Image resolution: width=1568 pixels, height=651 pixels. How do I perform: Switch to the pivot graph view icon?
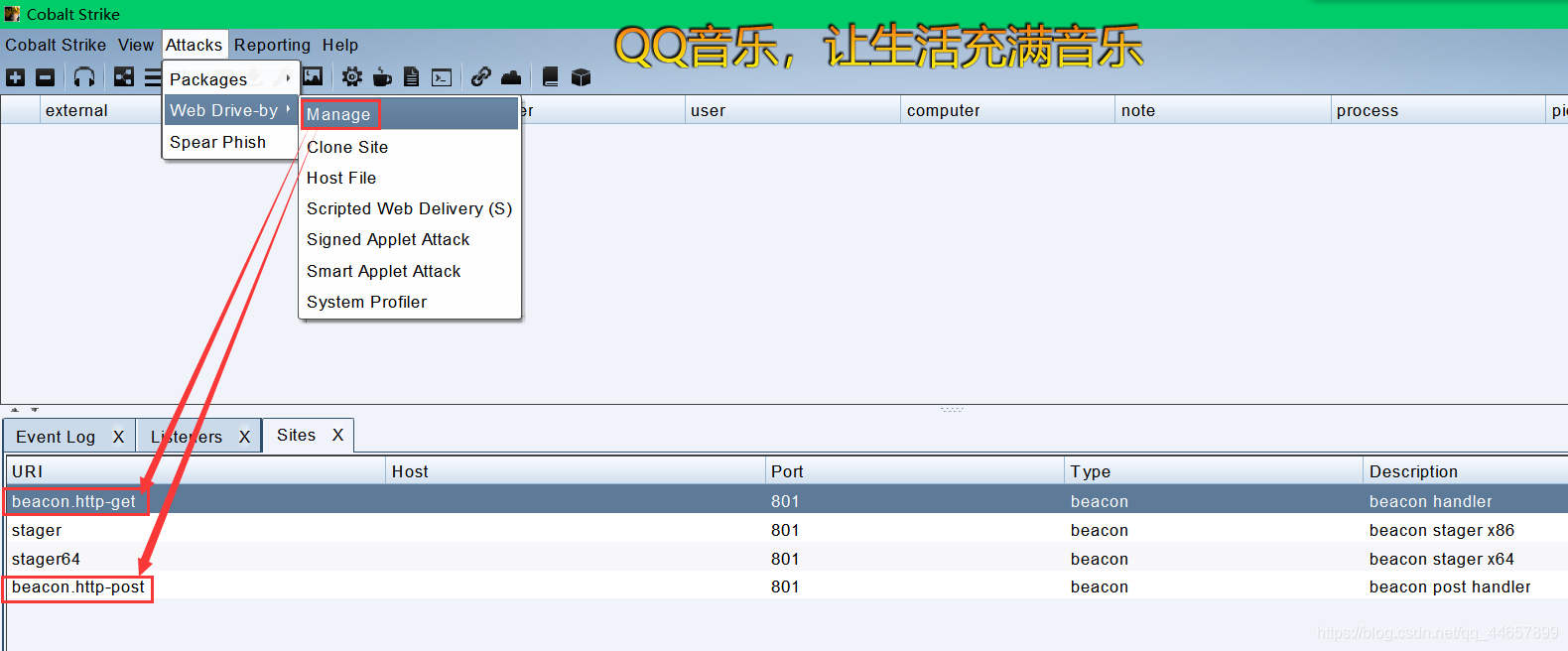(124, 77)
